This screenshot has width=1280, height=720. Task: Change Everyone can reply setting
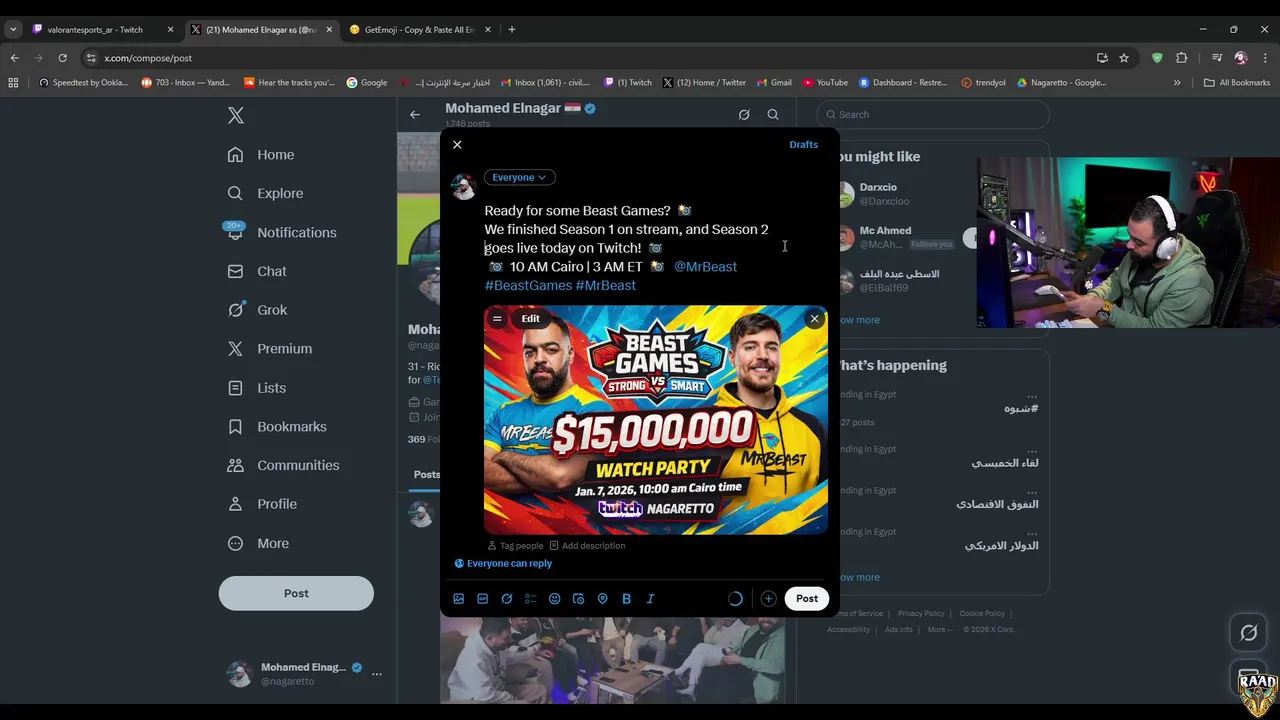tap(503, 563)
